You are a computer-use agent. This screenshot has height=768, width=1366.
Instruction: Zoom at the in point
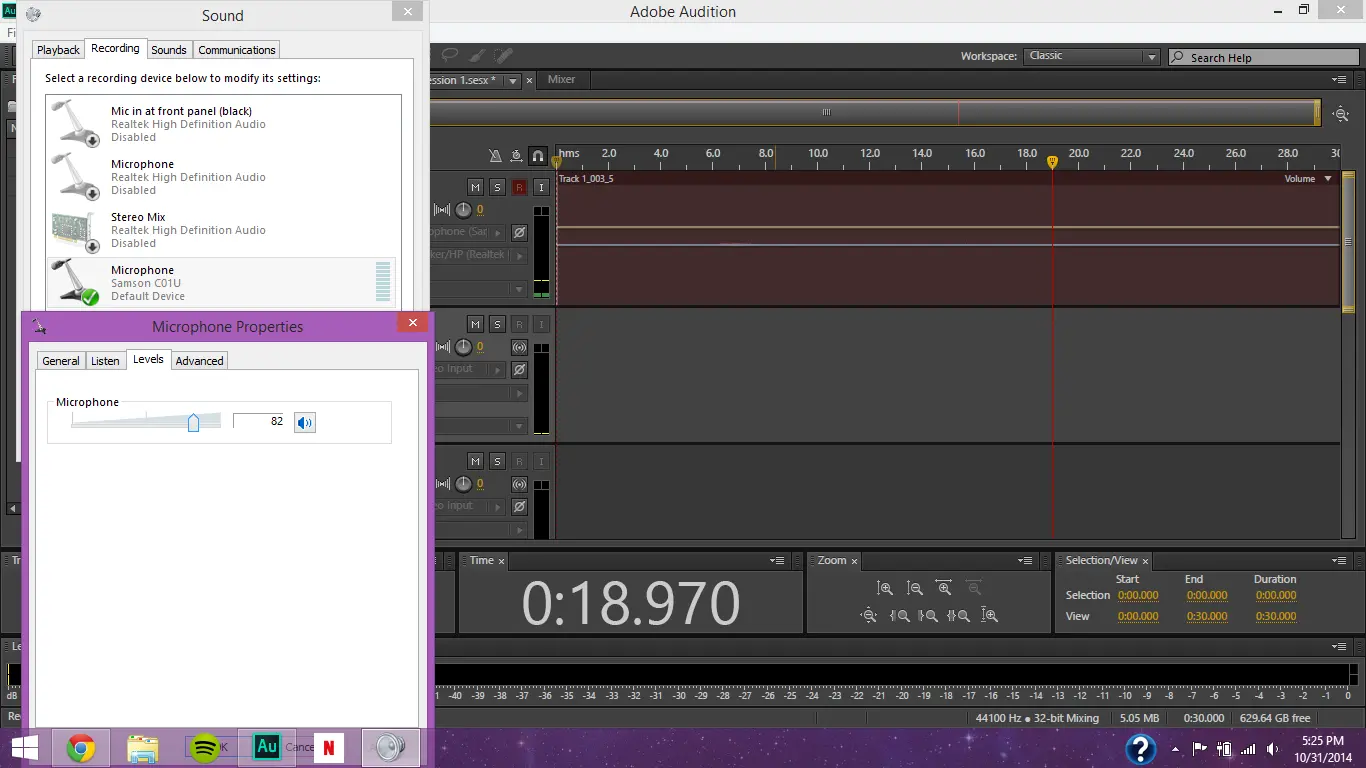click(x=899, y=616)
